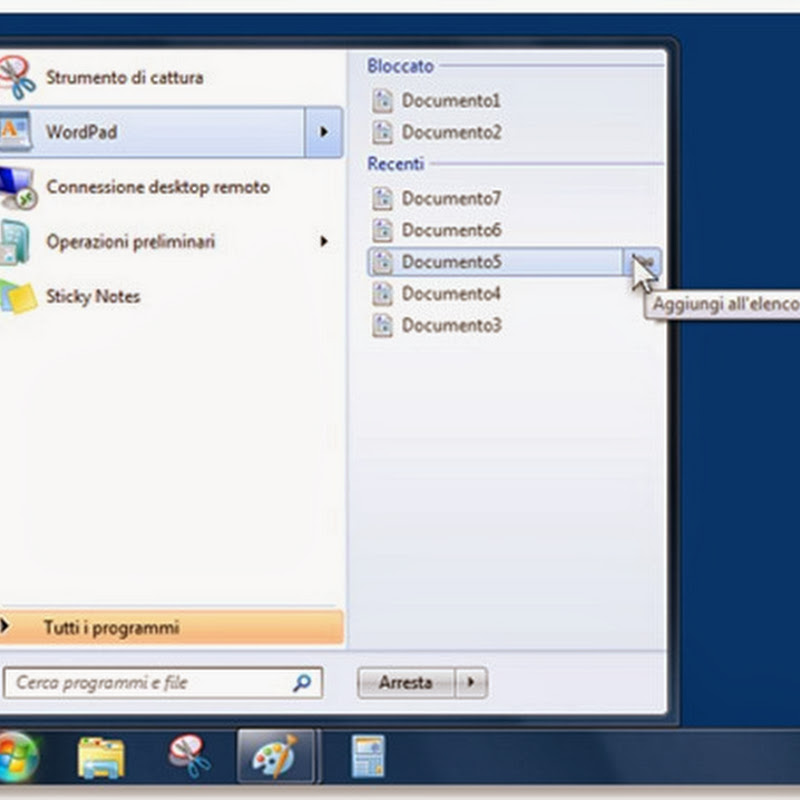
Task: Open the Arresta options arrow
Action: tap(471, 682)
